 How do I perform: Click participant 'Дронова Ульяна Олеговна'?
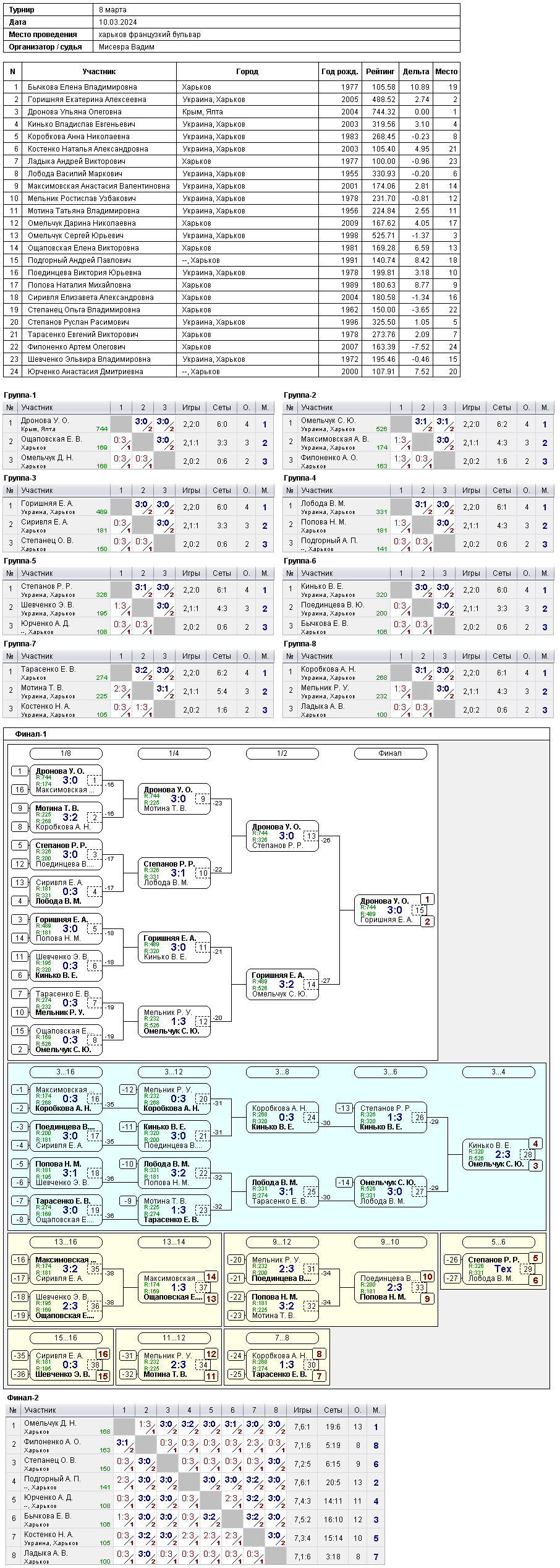tap(75, 112)
